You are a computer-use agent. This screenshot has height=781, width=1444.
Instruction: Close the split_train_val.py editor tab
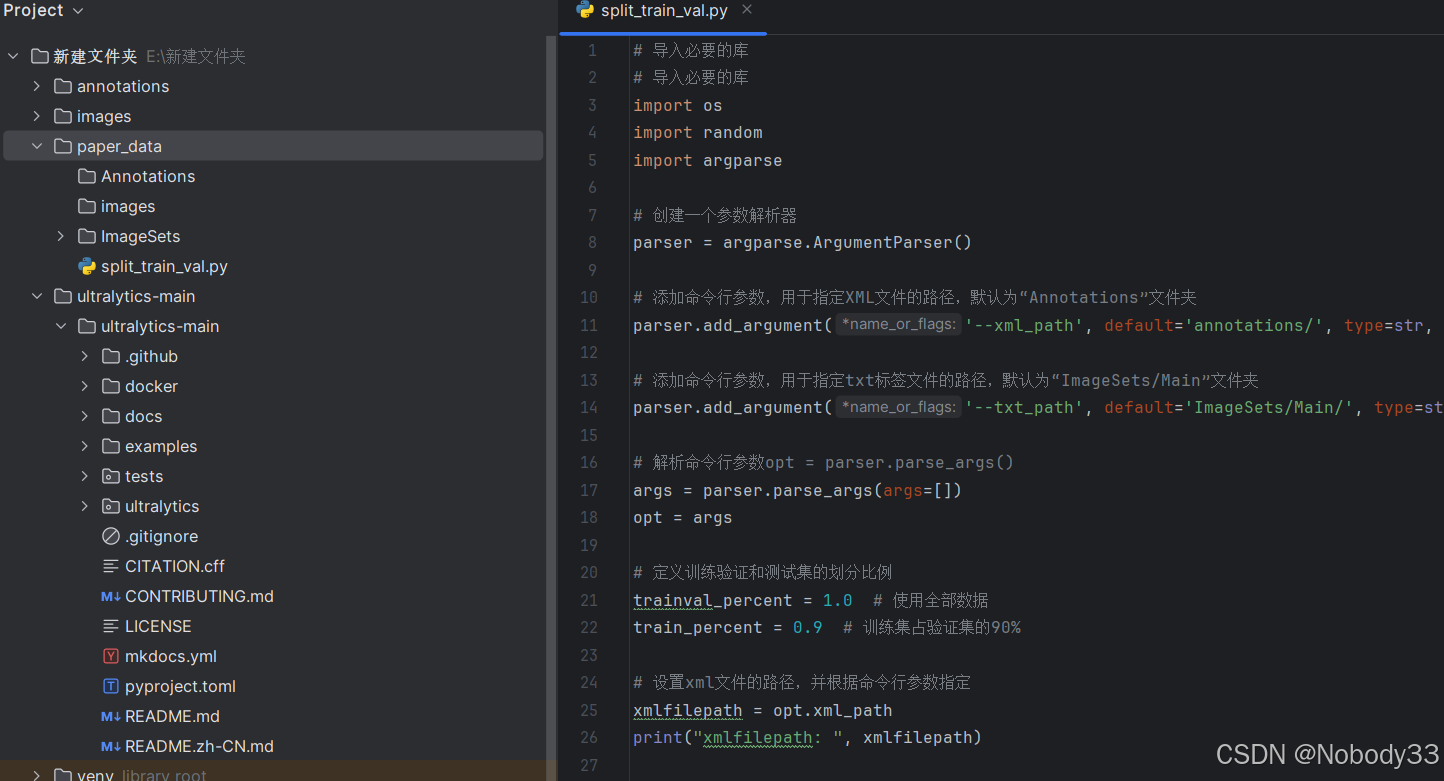point(747,10)
